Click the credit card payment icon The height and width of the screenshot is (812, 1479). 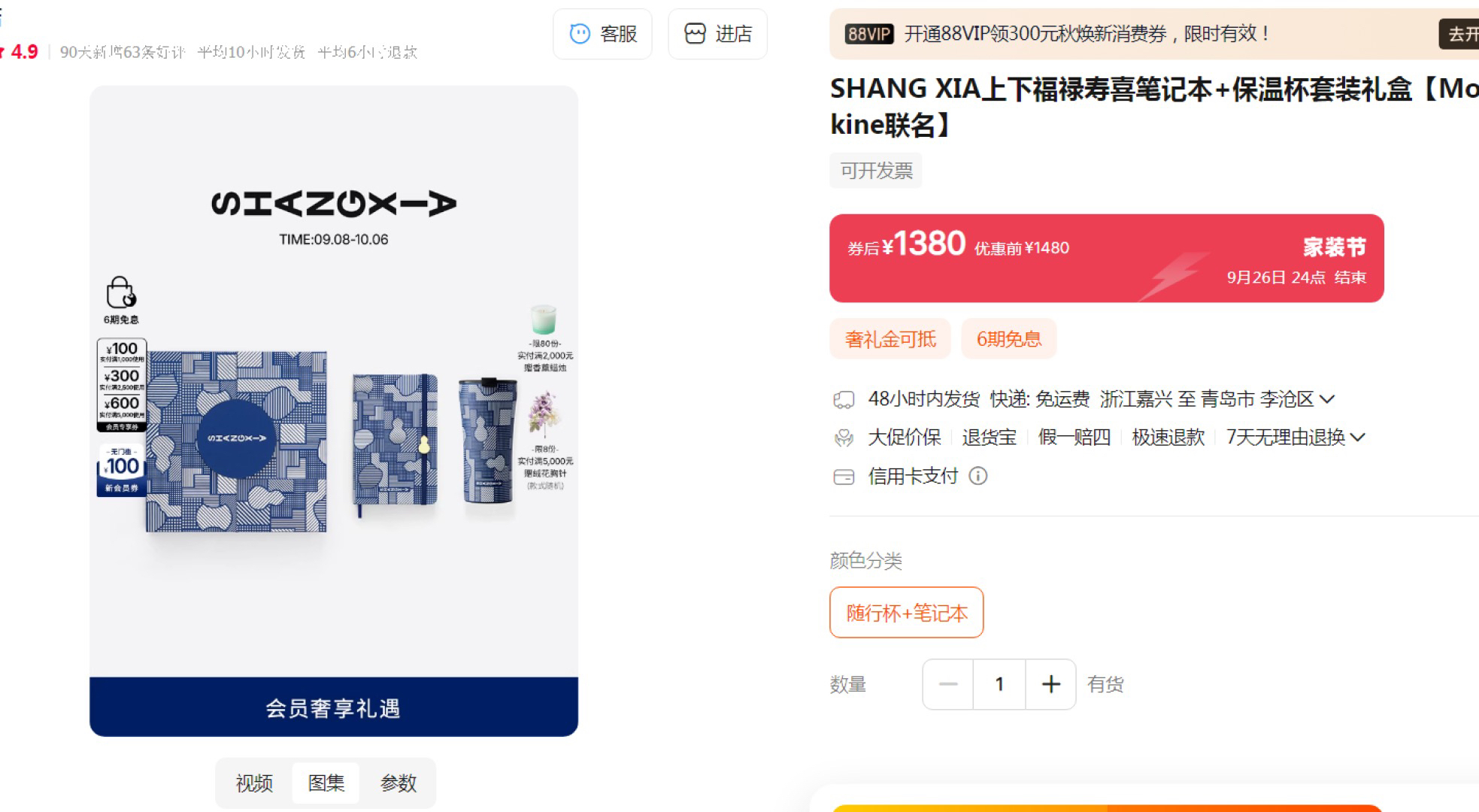coord(844,477)
